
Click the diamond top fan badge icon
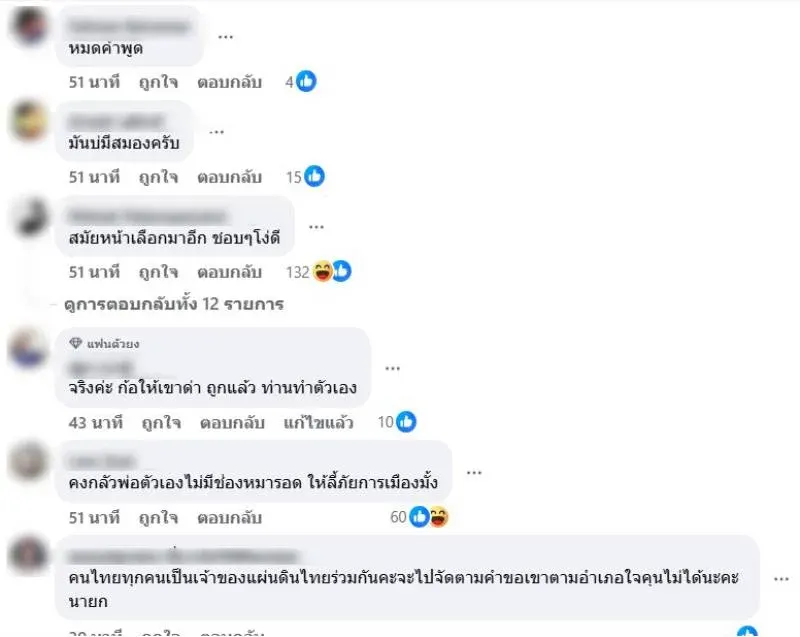click(x=76, y=343)
